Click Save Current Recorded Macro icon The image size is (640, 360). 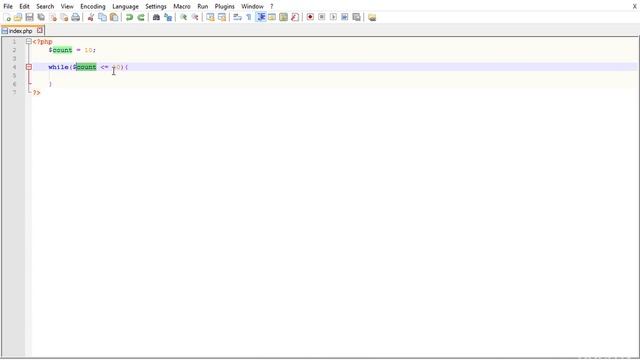click(x=356, y=17)
